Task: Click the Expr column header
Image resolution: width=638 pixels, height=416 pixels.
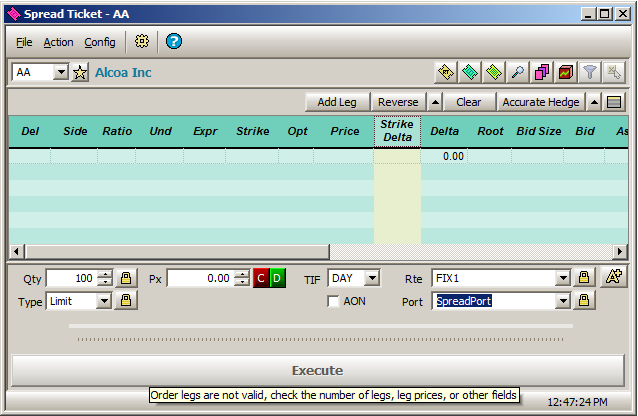Action: coord(205,131)
